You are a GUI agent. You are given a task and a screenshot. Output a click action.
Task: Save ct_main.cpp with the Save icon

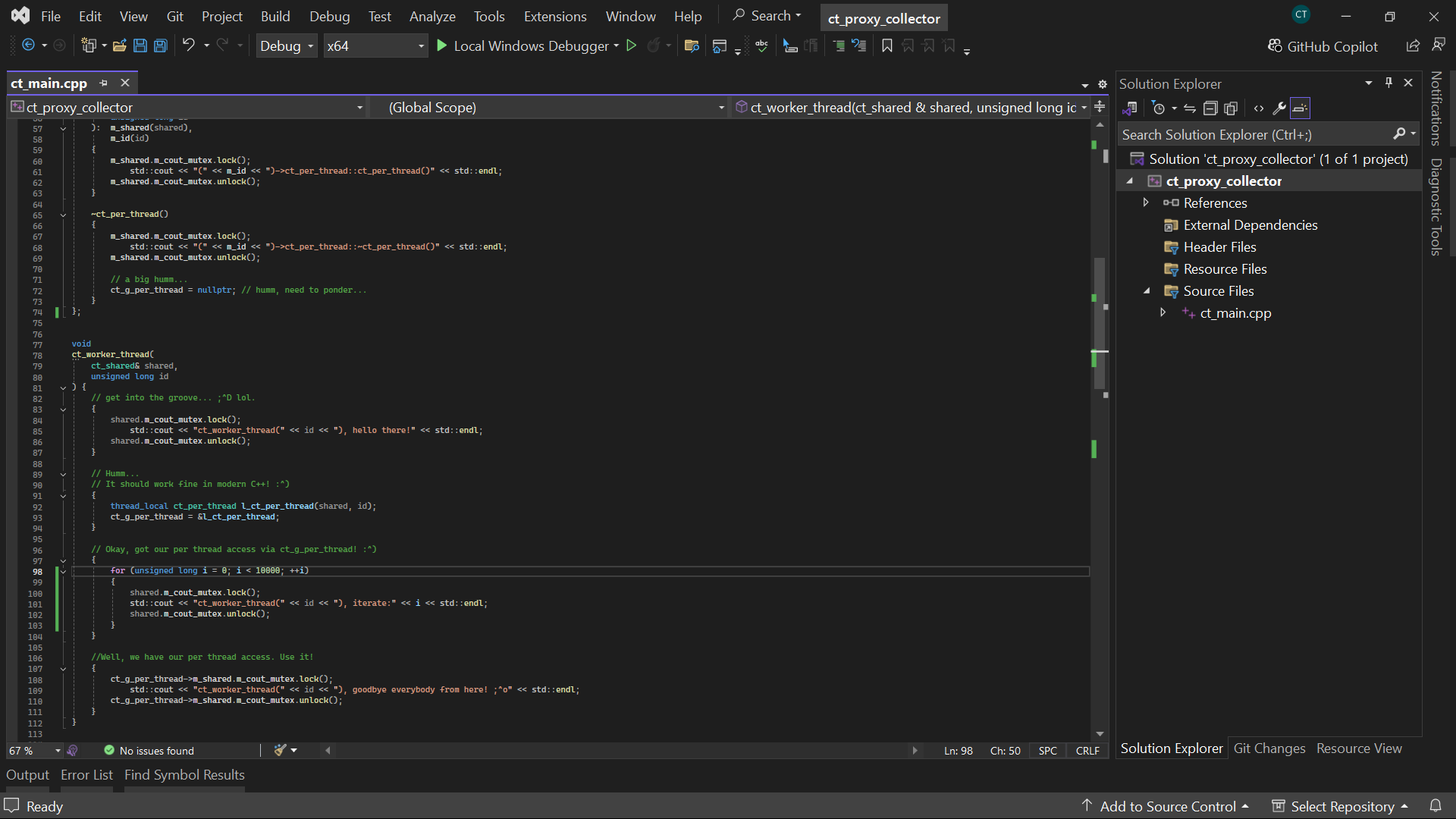(x=140, y=45)
